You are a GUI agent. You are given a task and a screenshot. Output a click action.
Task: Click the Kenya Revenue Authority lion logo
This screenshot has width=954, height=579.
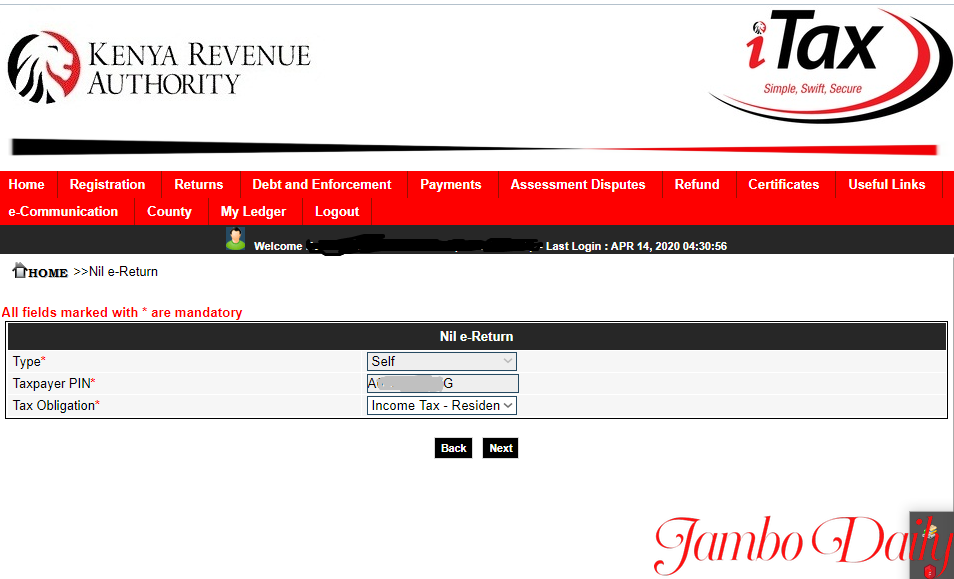44,68
